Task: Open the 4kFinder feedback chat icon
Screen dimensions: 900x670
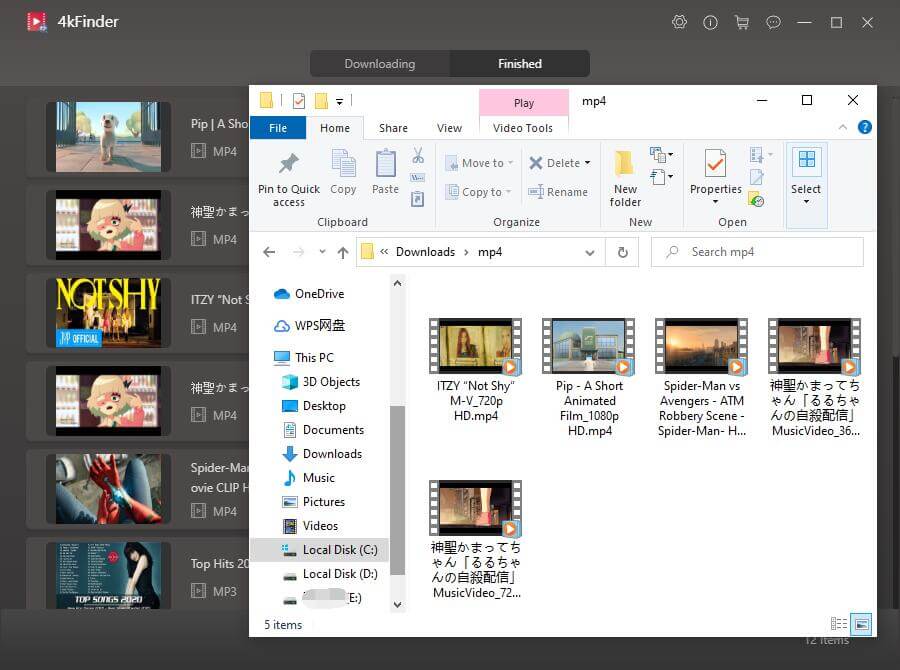Action: coord(773,21)
